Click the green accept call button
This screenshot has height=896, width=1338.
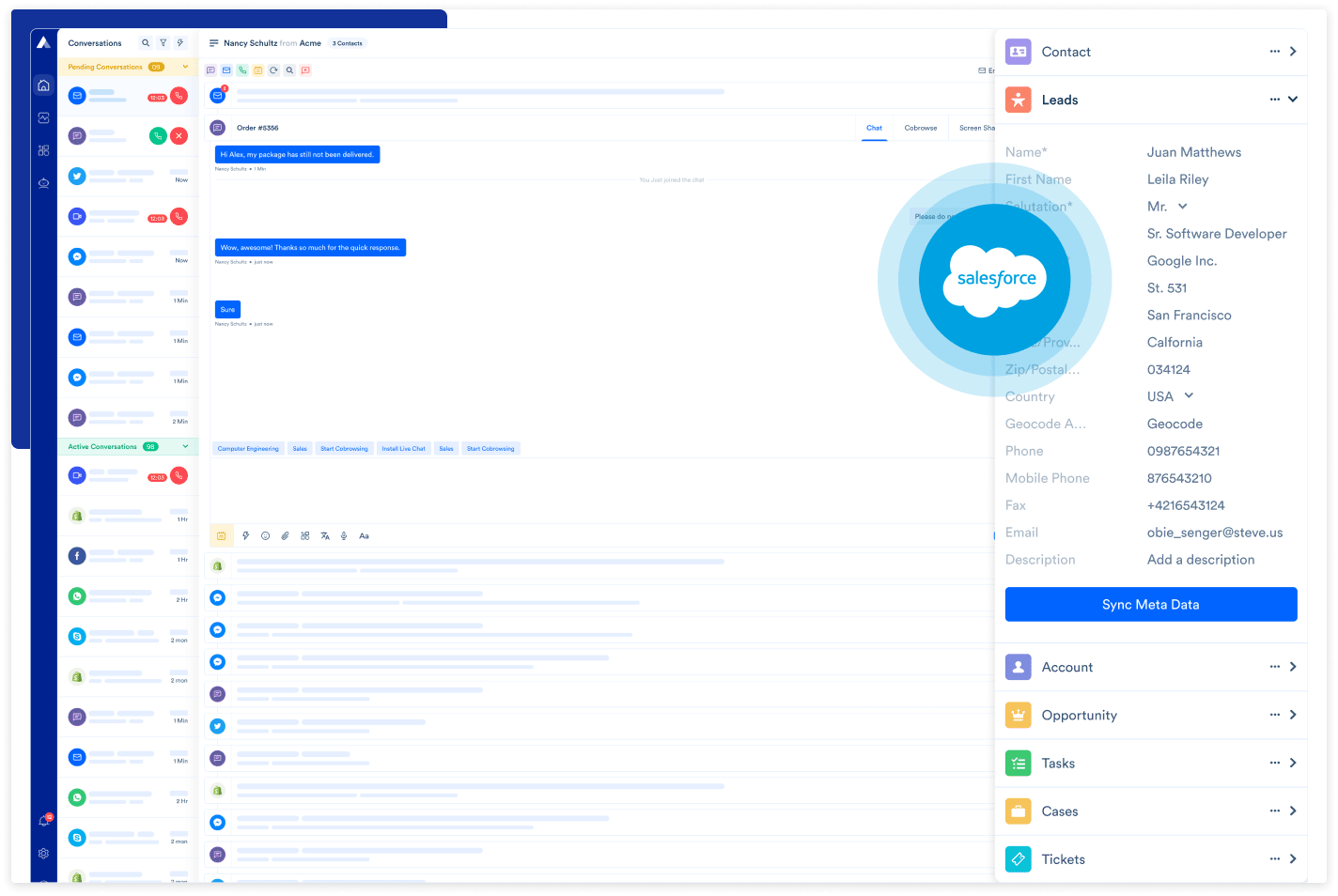click(158, 136)
